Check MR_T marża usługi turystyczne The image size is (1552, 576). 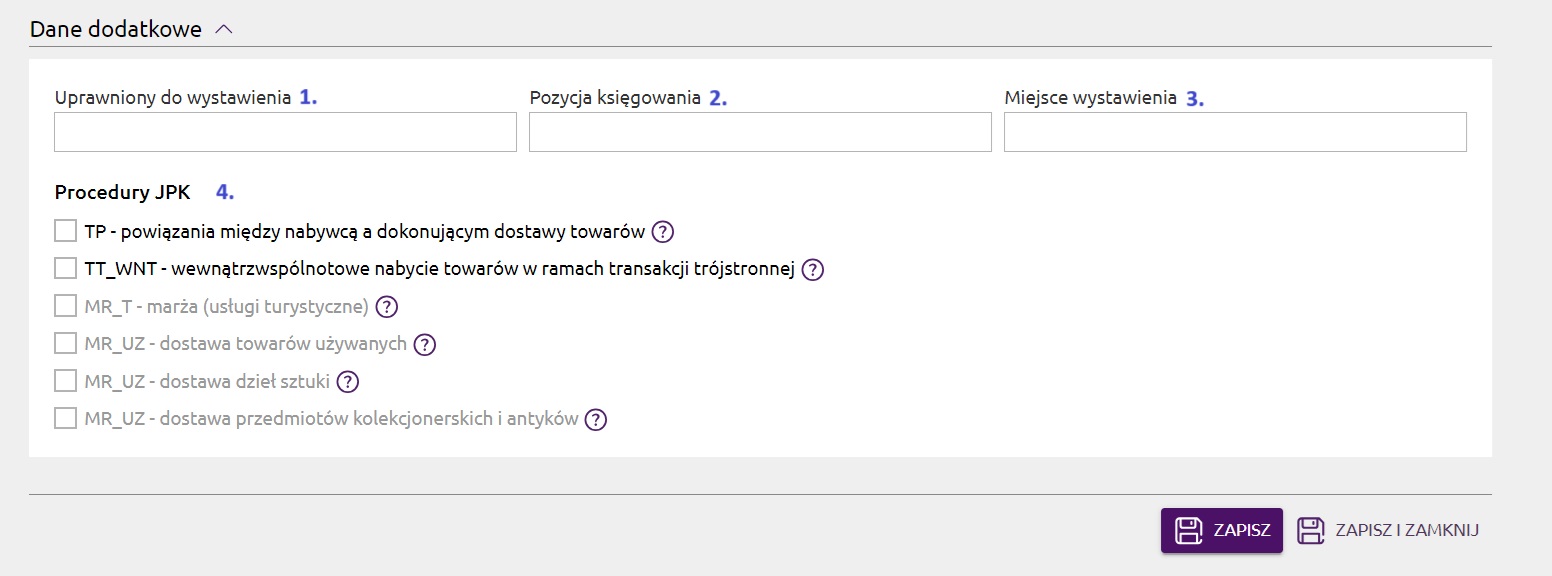pyautogui.click(x=65, y=305)
